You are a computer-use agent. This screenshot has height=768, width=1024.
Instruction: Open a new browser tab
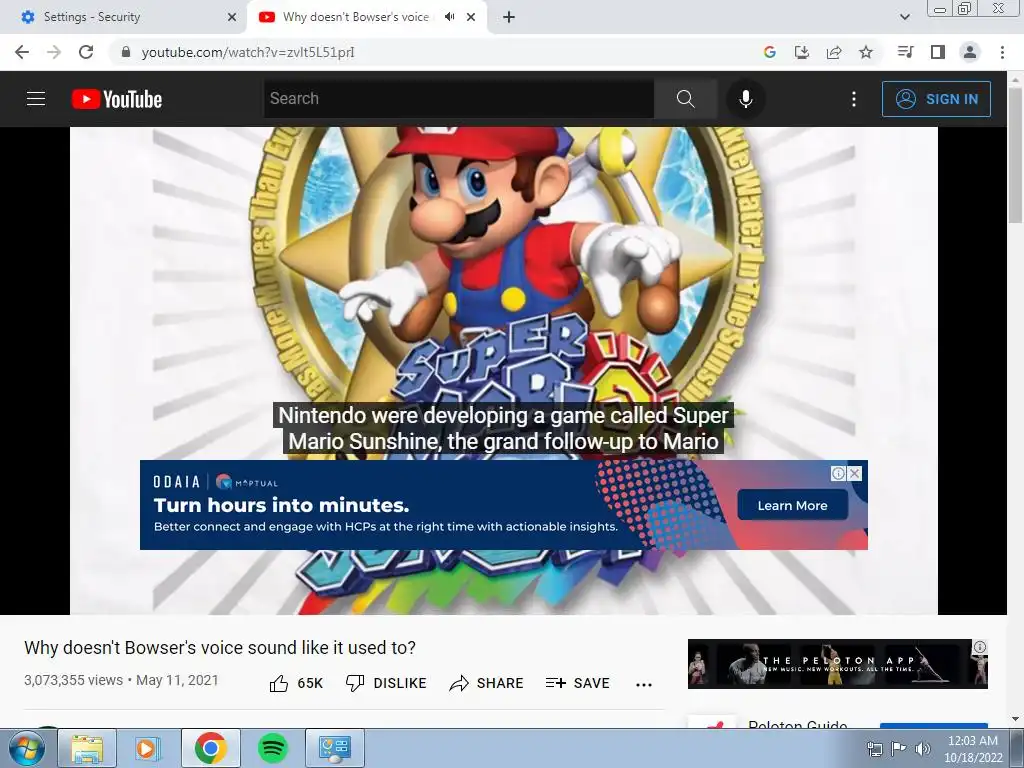click(509, 17)
